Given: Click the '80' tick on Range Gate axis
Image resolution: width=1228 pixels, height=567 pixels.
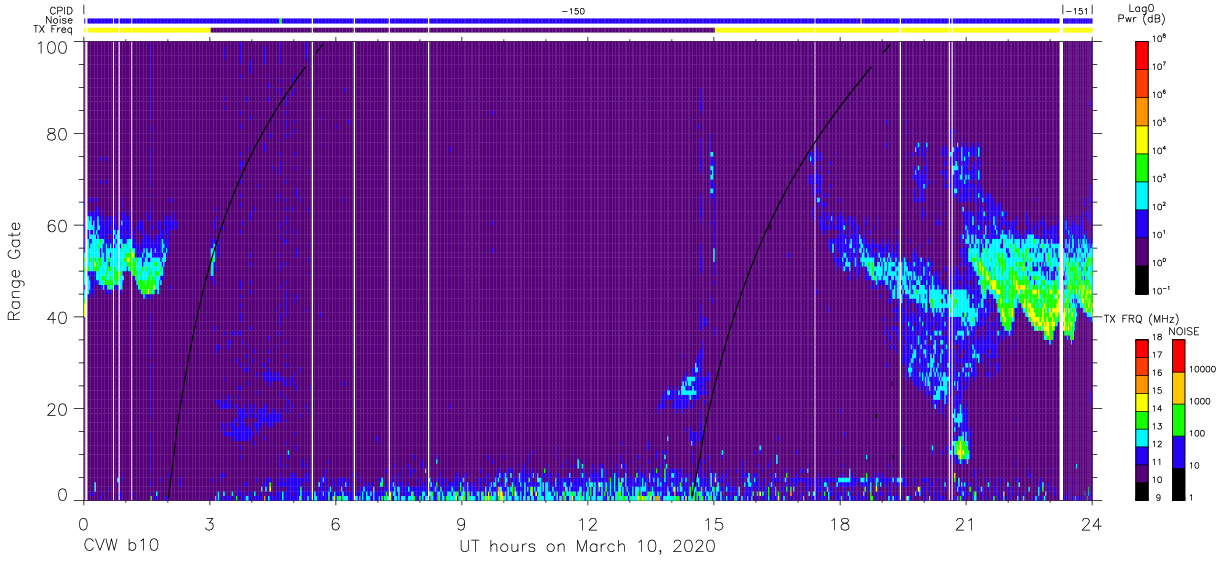Looking at the screenshot, I should pyautogui.click(x=58, y=134).
